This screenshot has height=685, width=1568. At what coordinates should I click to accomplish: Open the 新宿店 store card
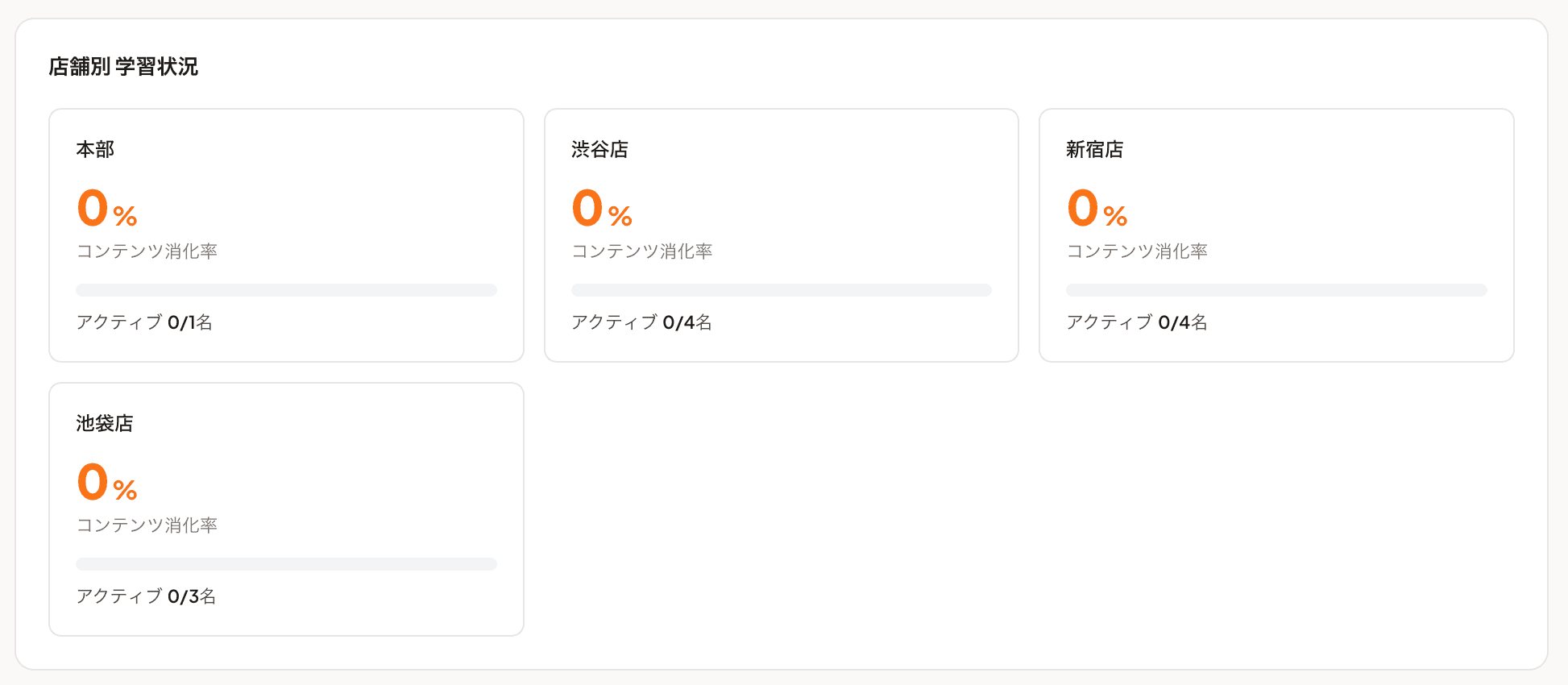click(x=1276, y=234)
